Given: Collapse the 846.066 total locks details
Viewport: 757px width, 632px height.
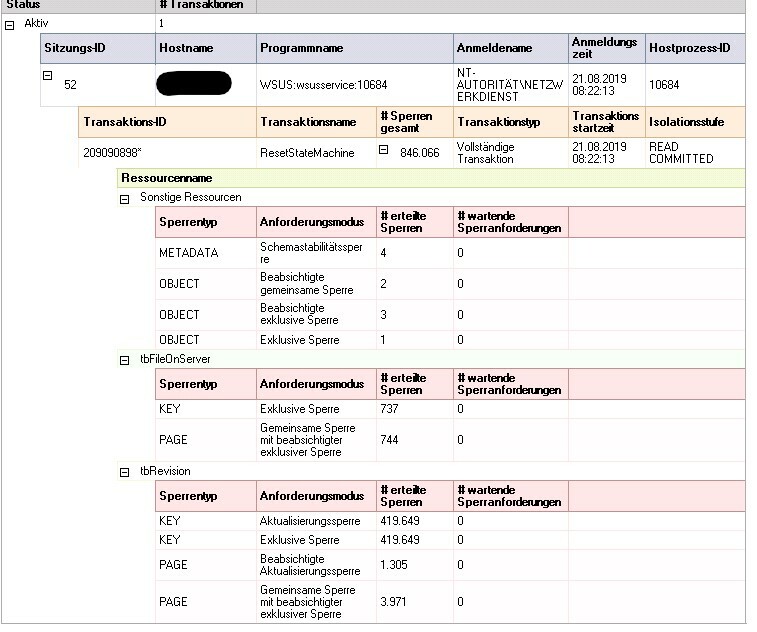Looking at the screenshot, I should [383, 150].
